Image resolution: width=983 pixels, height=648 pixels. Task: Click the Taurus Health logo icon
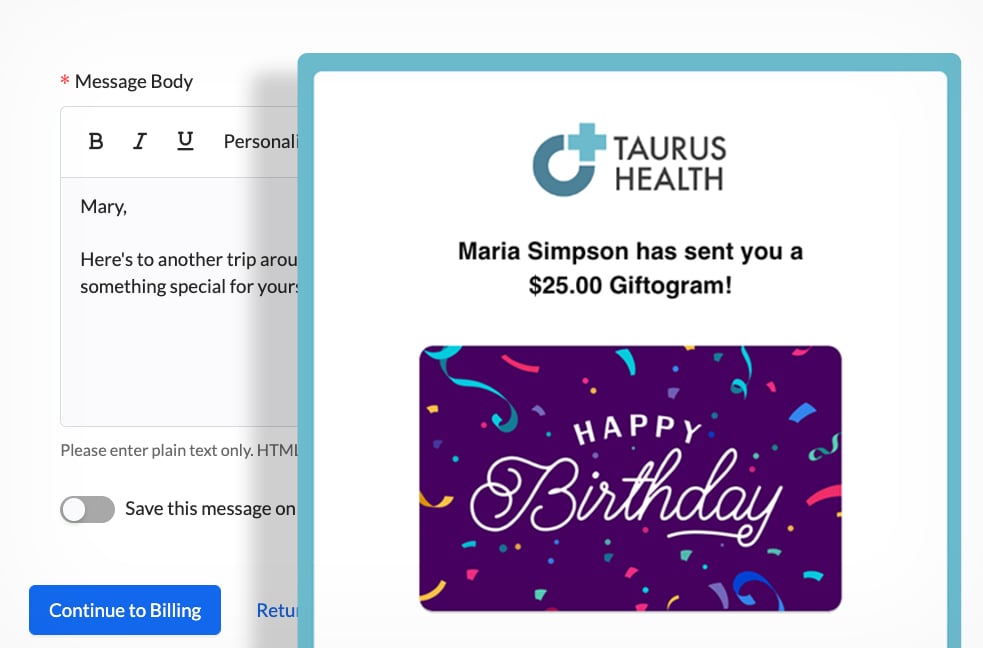pos(569,159)
